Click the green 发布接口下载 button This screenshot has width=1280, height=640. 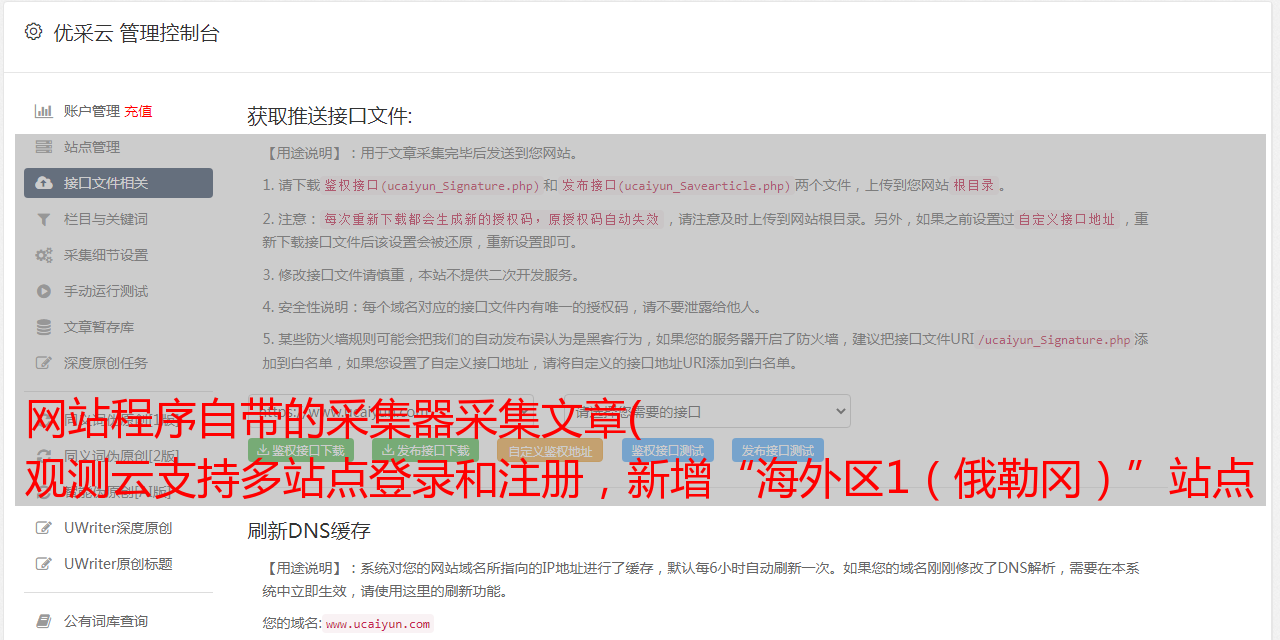(x=425, y=451)
